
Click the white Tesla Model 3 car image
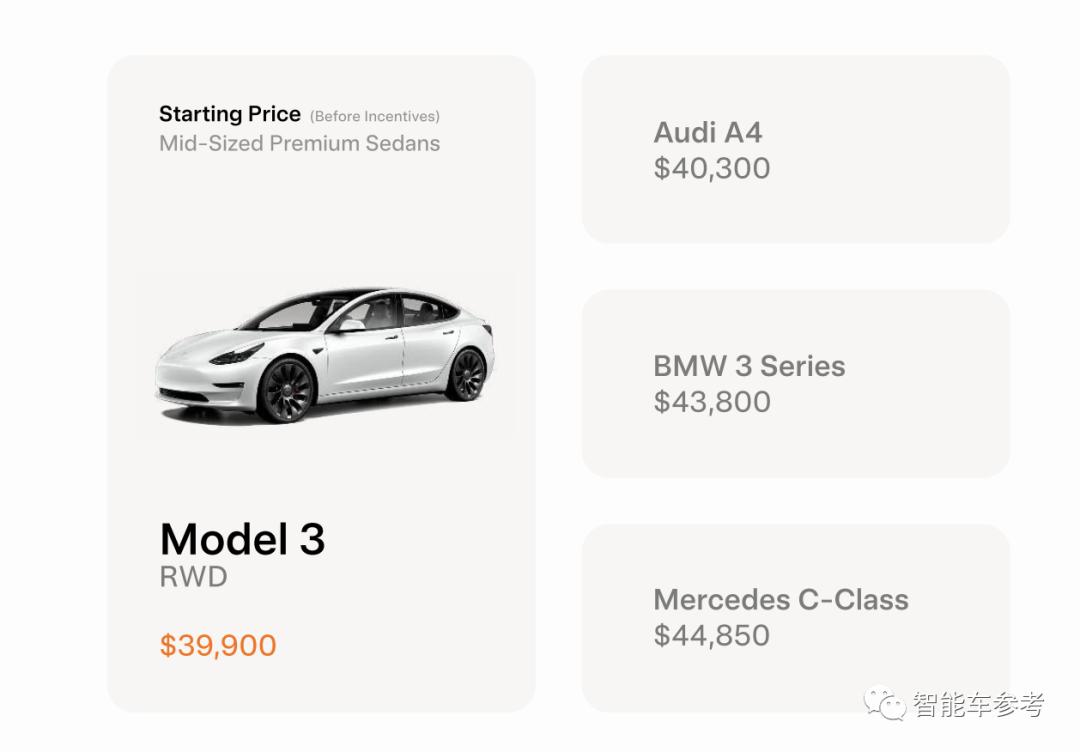pos(326,355)
